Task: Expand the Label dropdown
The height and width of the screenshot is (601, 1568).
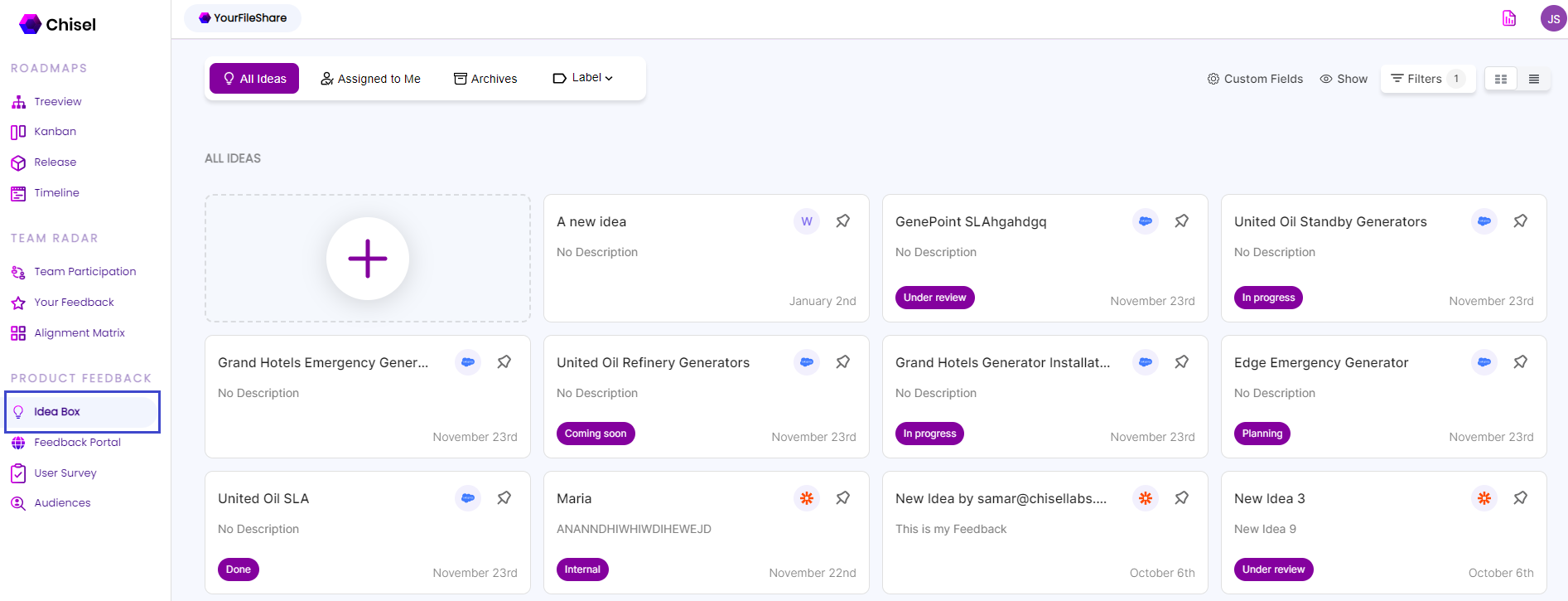Action: (x=583, y=78)
